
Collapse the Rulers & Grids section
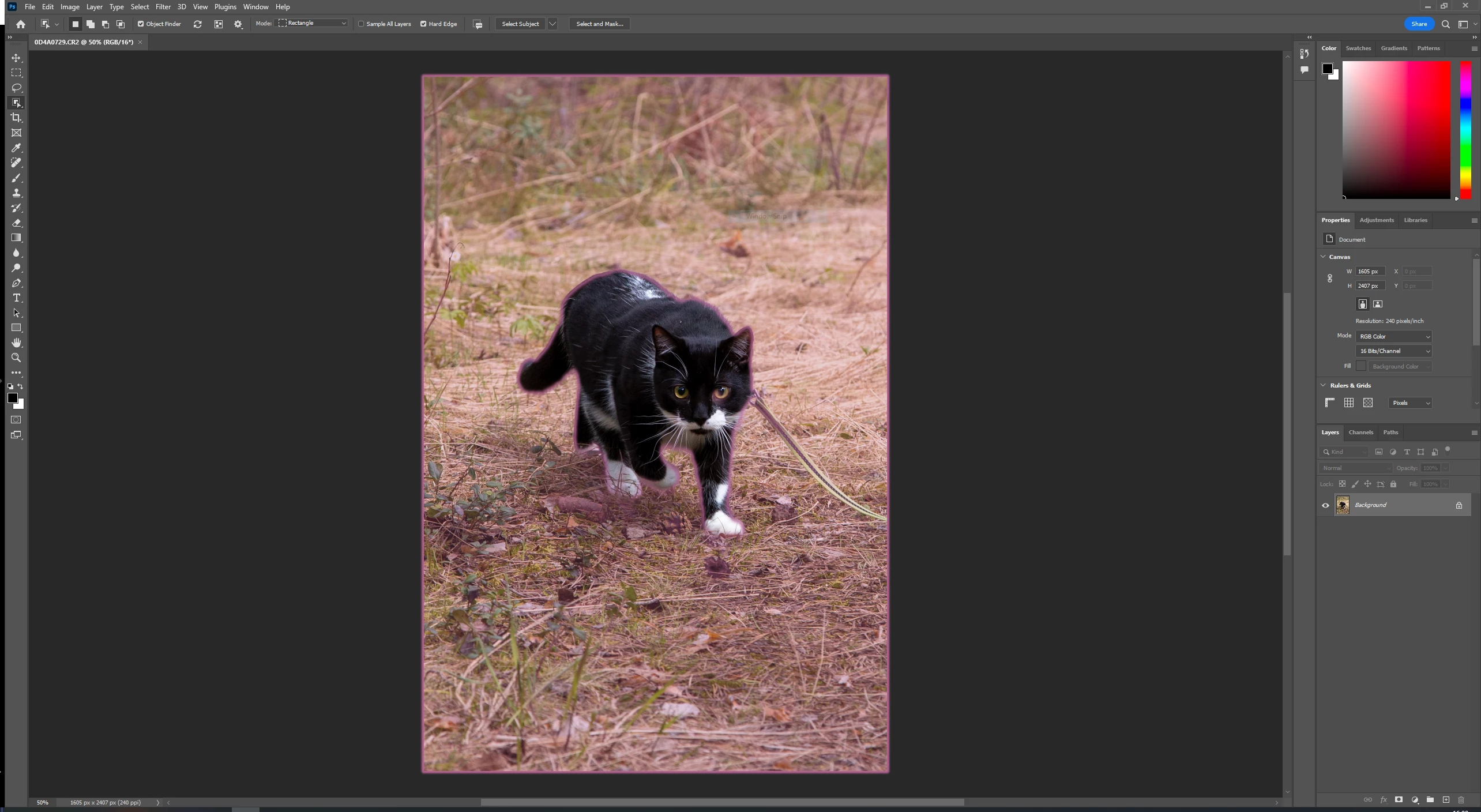[1324, 385]
